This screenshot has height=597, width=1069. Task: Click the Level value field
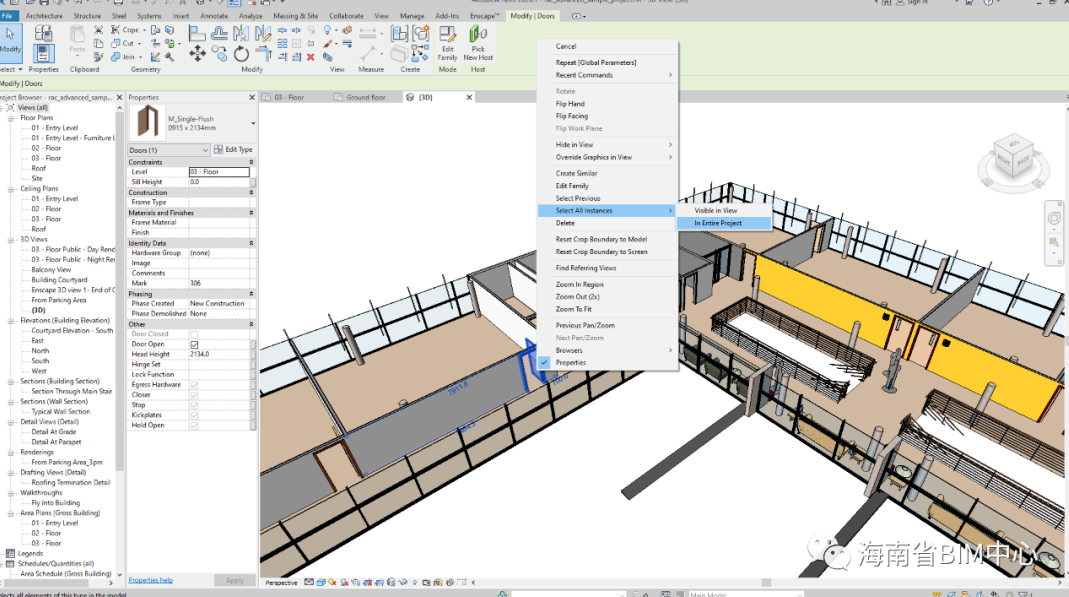click(218, 172)
